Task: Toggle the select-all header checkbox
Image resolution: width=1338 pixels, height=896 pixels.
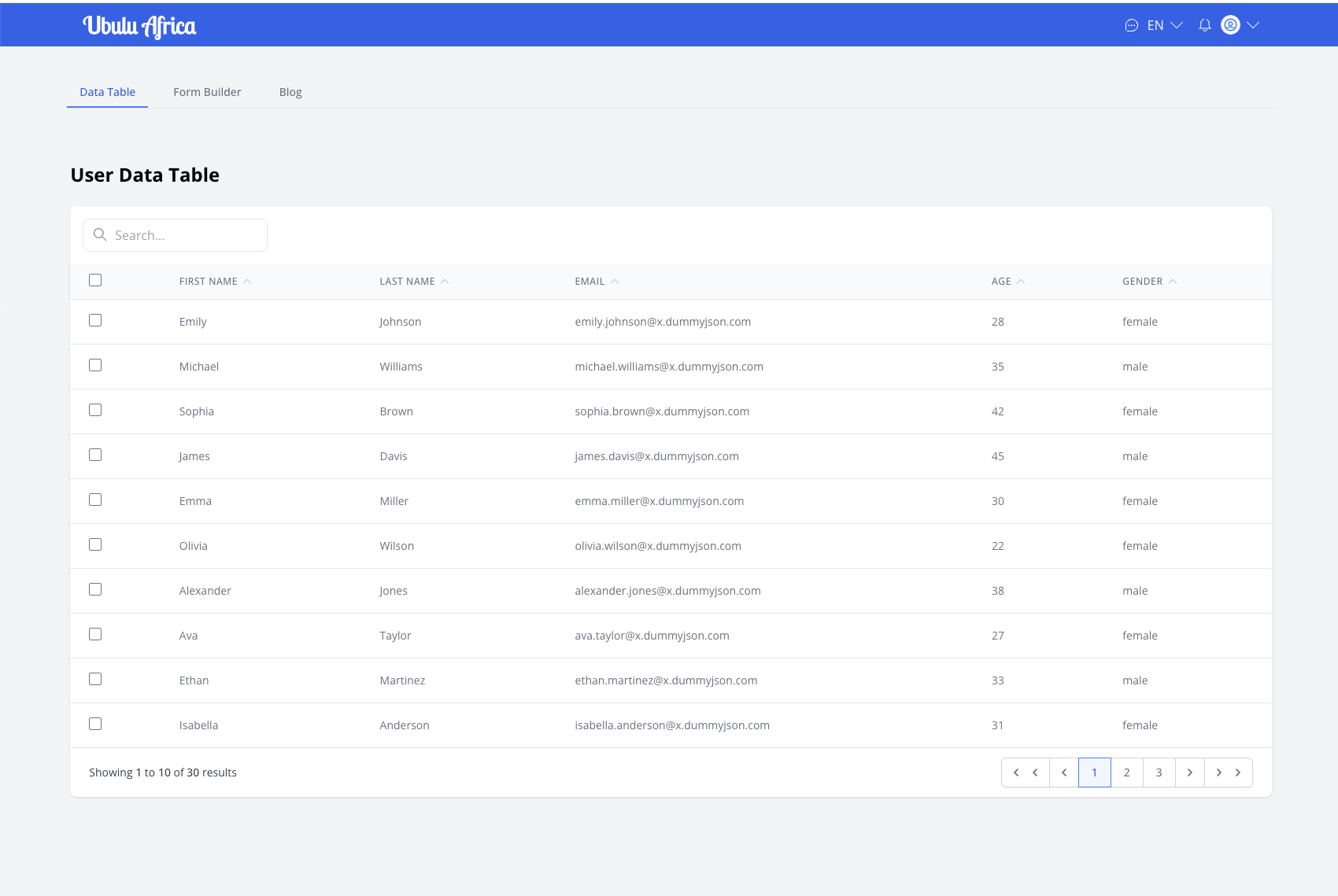Action: click(x=95, y=280)
